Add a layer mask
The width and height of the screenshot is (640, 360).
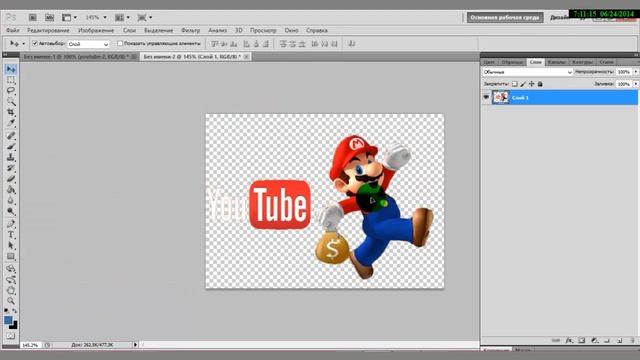pyautogui.click(x=582, y=340)
